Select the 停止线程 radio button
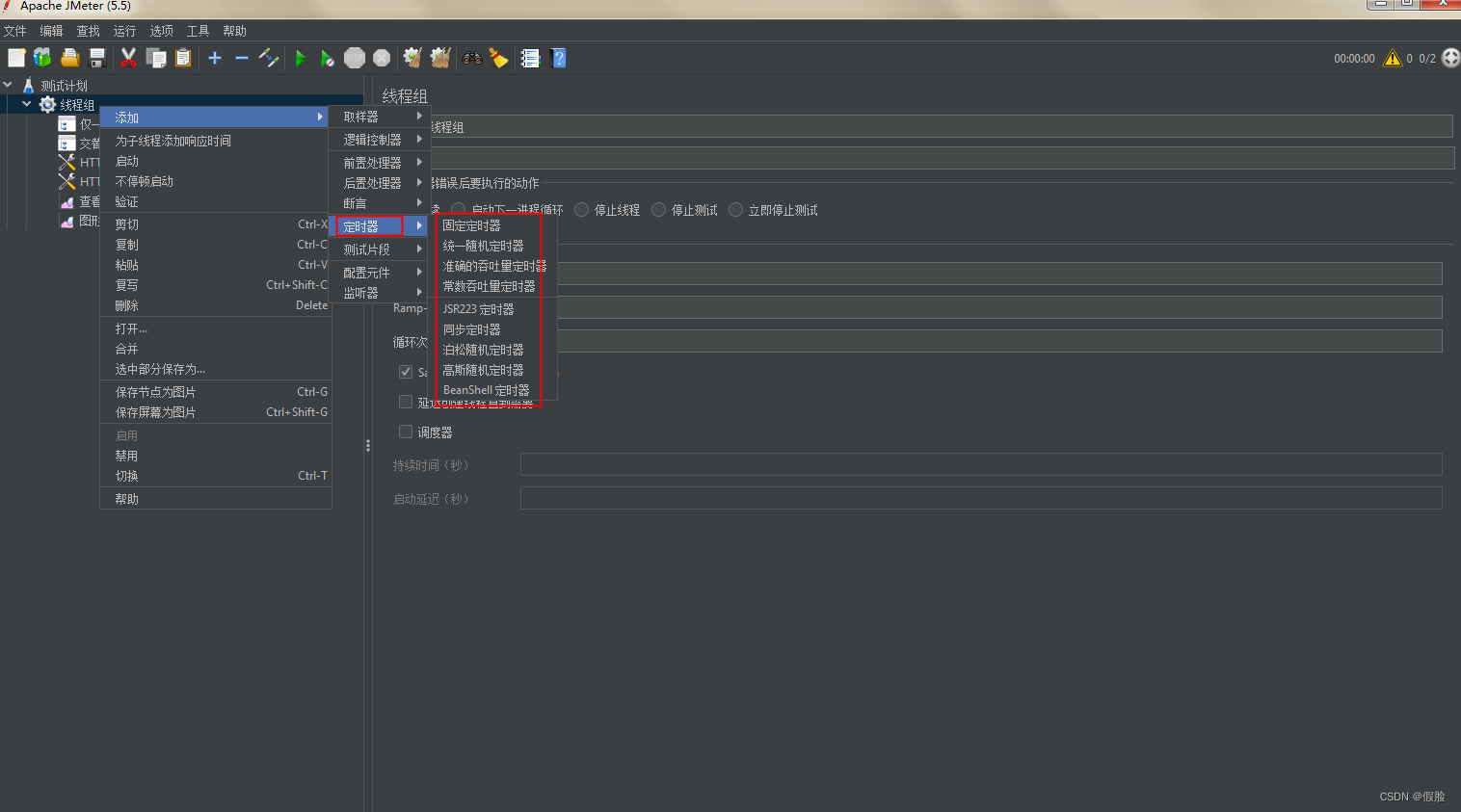 581,209
